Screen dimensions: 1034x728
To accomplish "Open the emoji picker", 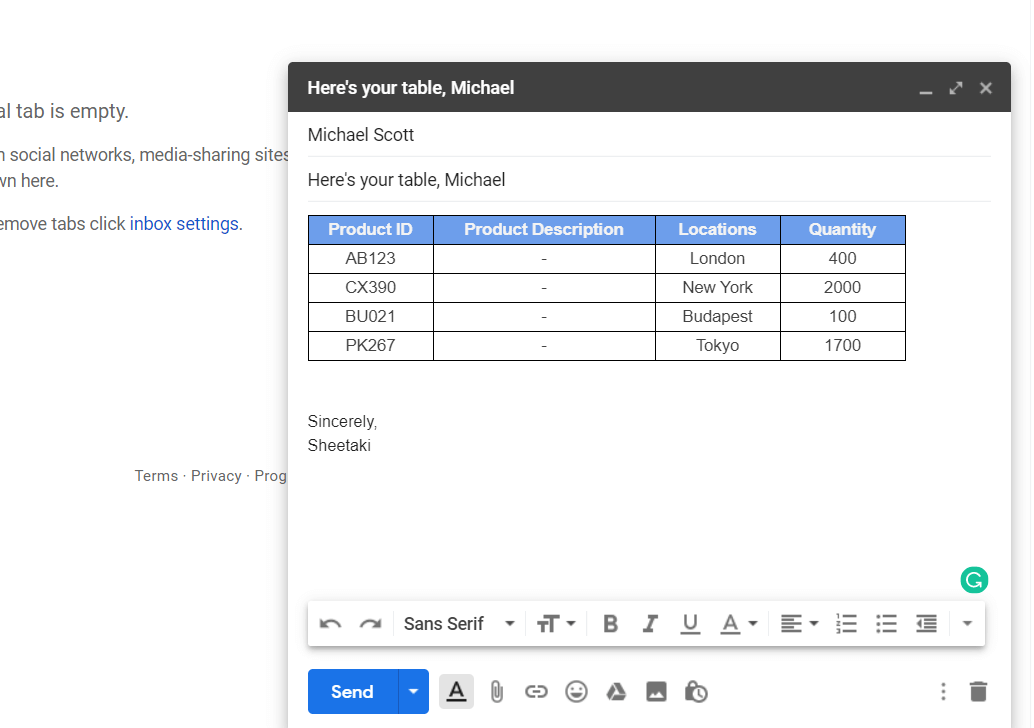I will tap(576, 691).
